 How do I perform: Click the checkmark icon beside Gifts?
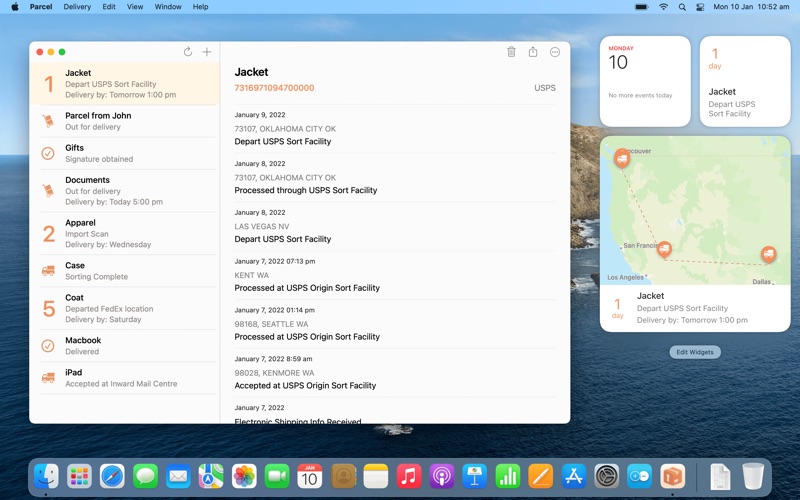click(x=48, y=153)
